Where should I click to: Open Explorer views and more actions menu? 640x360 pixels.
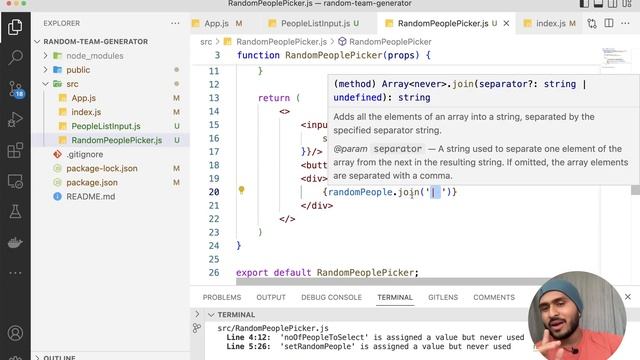click(x=175, y=23)
